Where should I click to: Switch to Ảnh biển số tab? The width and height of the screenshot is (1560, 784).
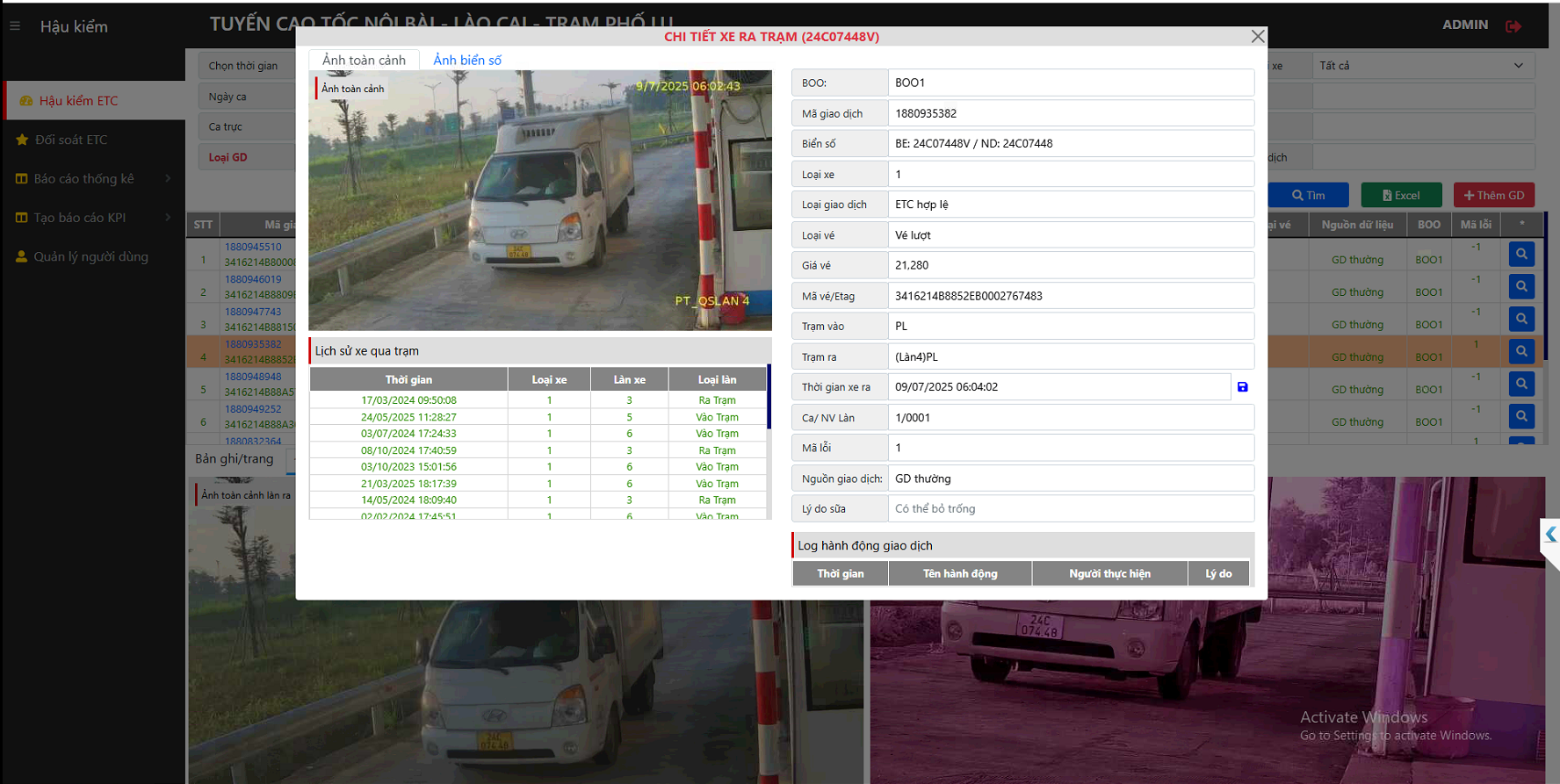pos(467,60)
